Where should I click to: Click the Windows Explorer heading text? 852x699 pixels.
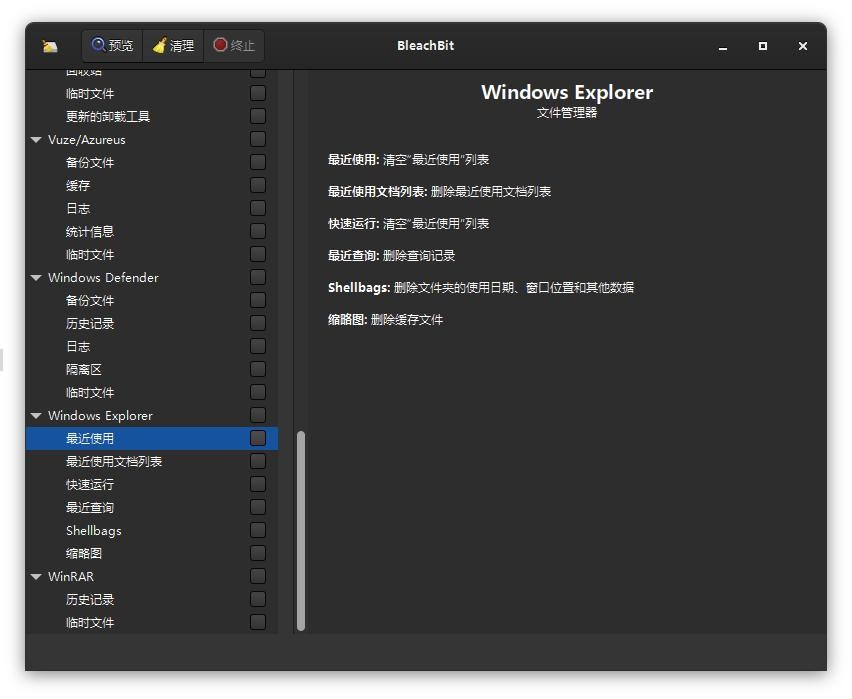tap(567, 92)
